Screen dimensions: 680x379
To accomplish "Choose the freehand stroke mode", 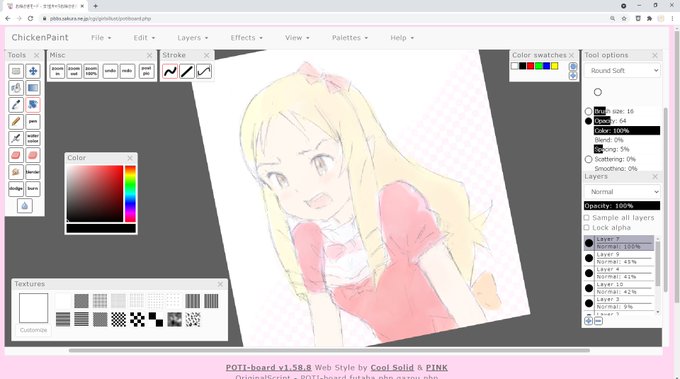I will click(170, 72).
